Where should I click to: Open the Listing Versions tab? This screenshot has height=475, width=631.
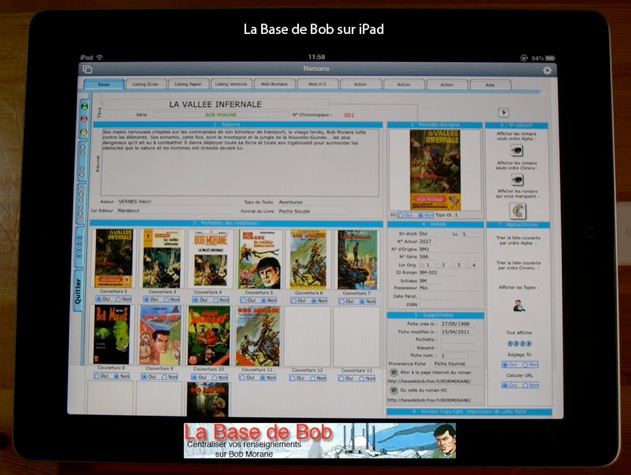point(231,84)
